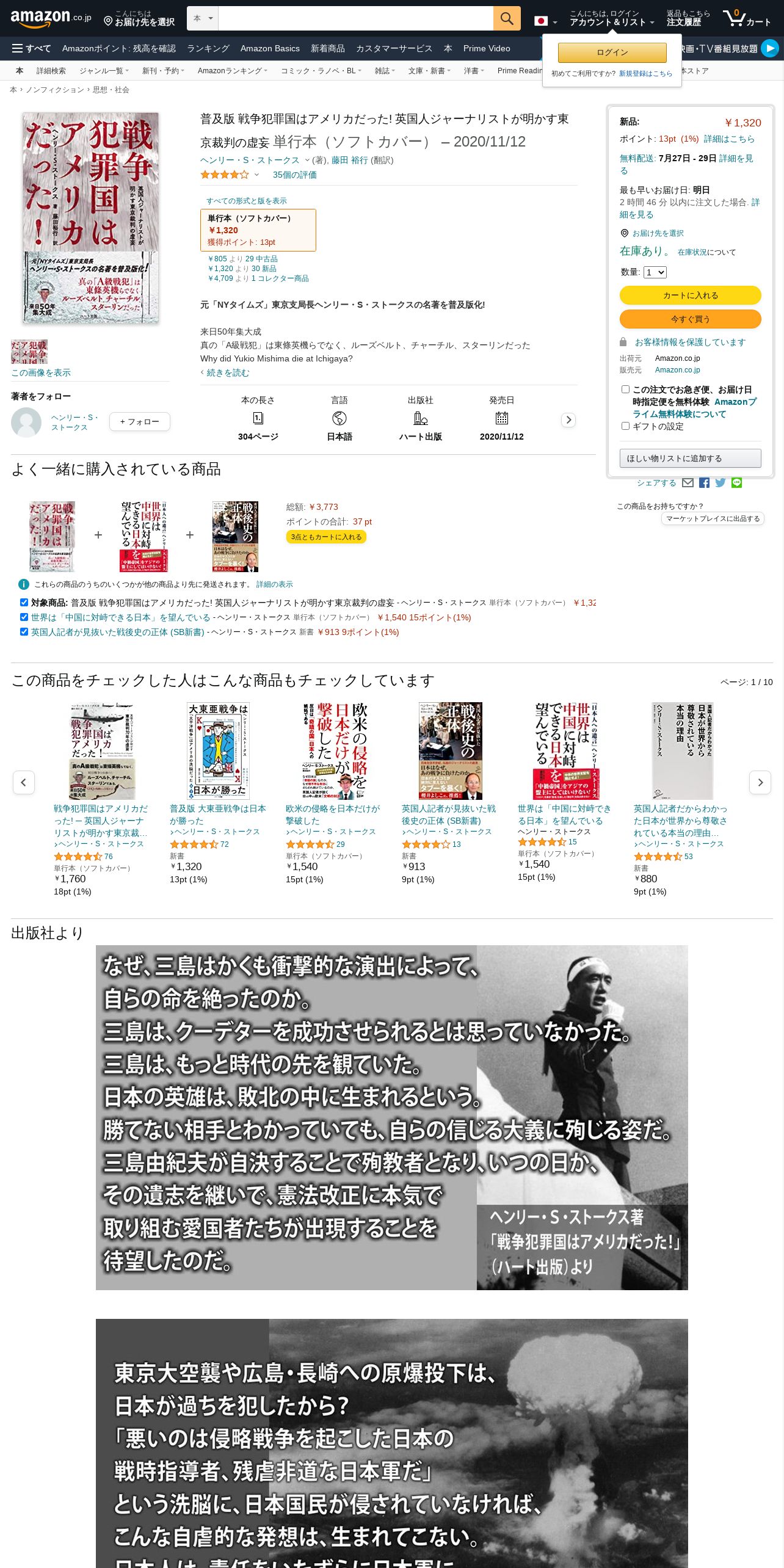784x1568 pixels.
Task: Click right arrow of recommendations carousel
Action: [760, 782]
